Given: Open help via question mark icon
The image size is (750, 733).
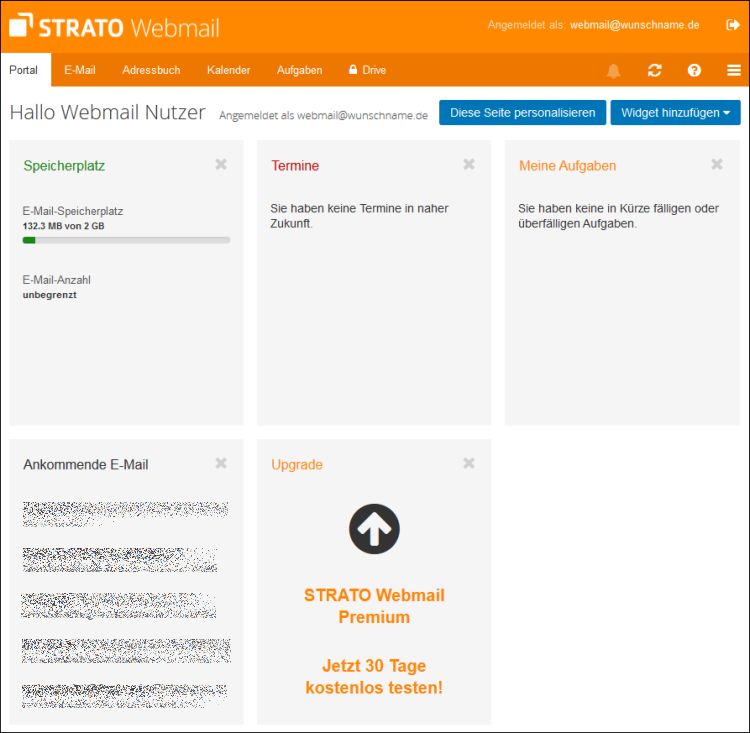Looking at the screenshot, I should tap(694, 70).
